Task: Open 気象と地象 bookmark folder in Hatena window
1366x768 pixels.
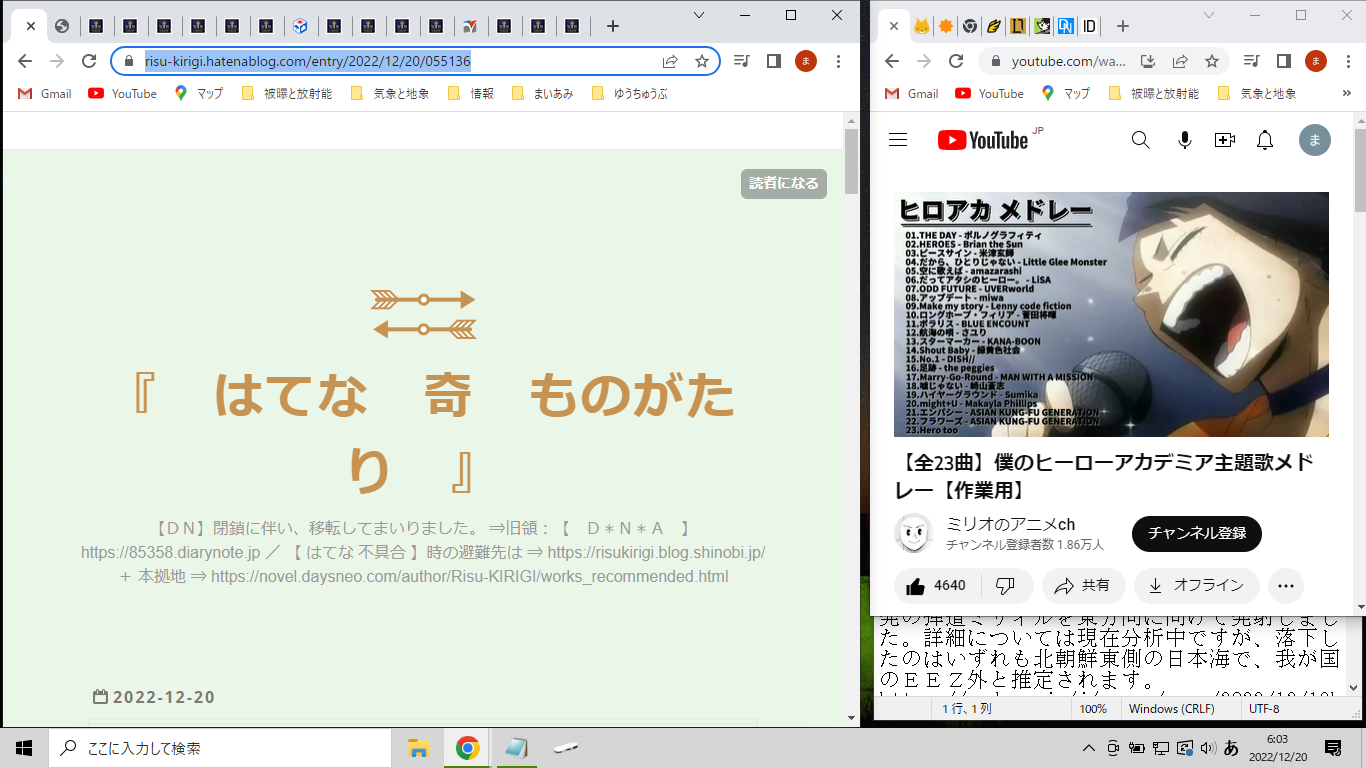Action: pyautogui.click(x=390, y=93)
